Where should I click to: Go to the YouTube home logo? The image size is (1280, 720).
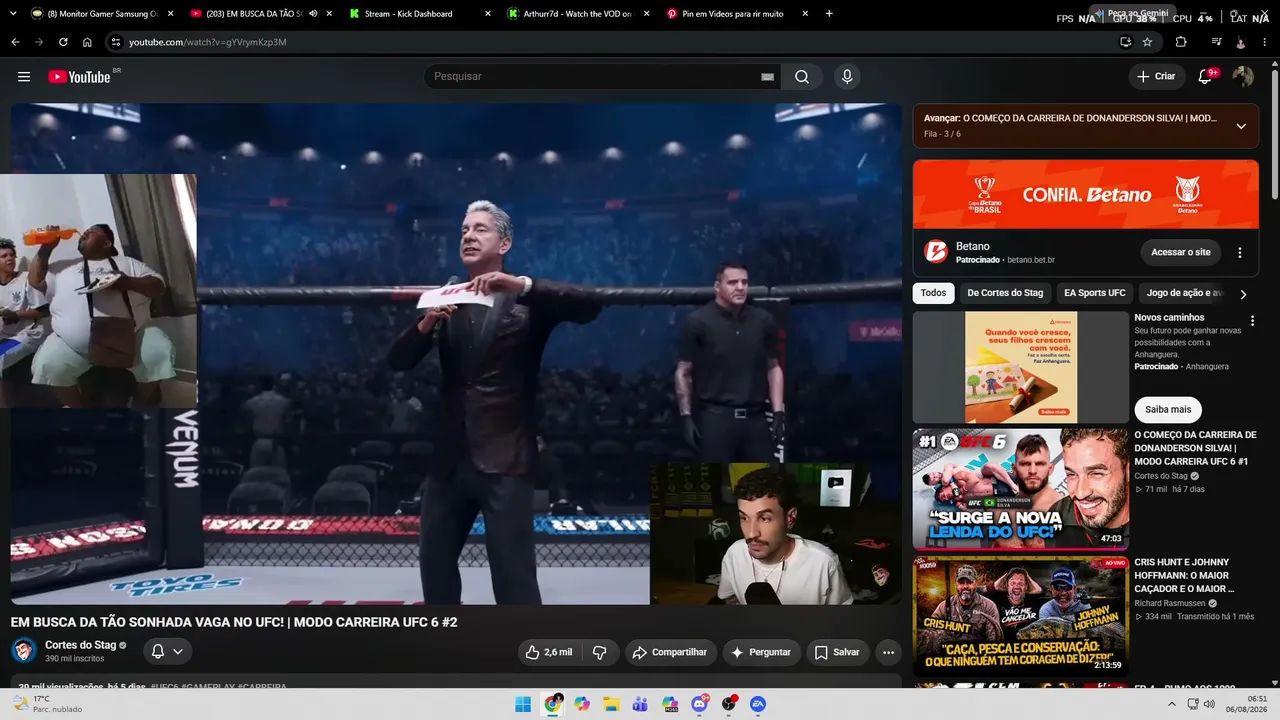click(x=79, y=77)
